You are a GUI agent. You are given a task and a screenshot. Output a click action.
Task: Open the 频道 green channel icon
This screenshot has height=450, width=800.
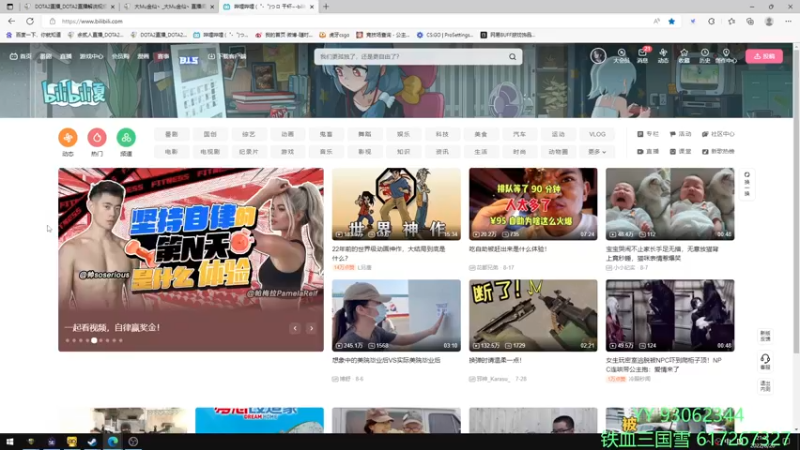[x=126, y=137]
